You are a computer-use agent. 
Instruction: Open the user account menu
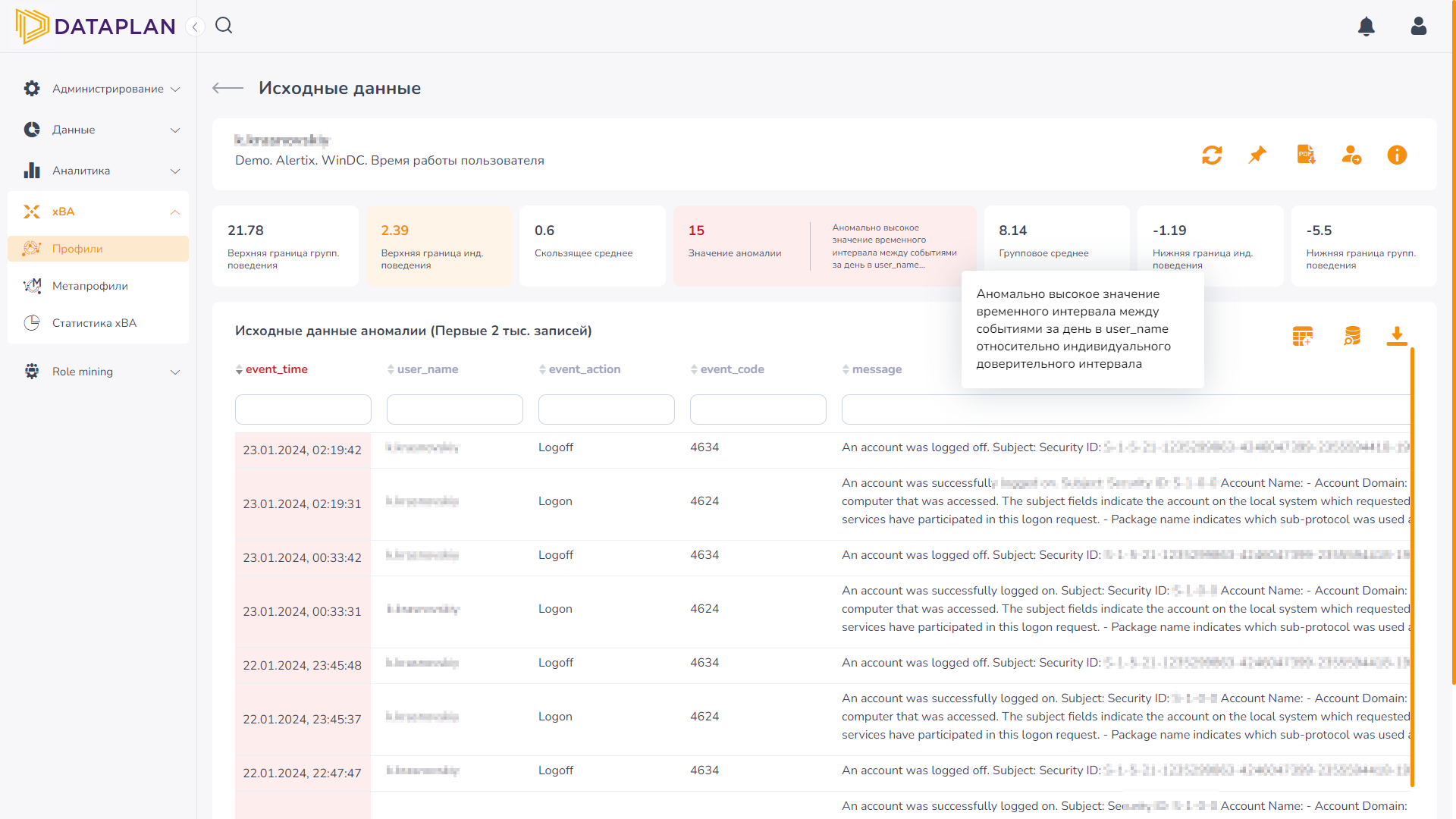click(1418, 27)
